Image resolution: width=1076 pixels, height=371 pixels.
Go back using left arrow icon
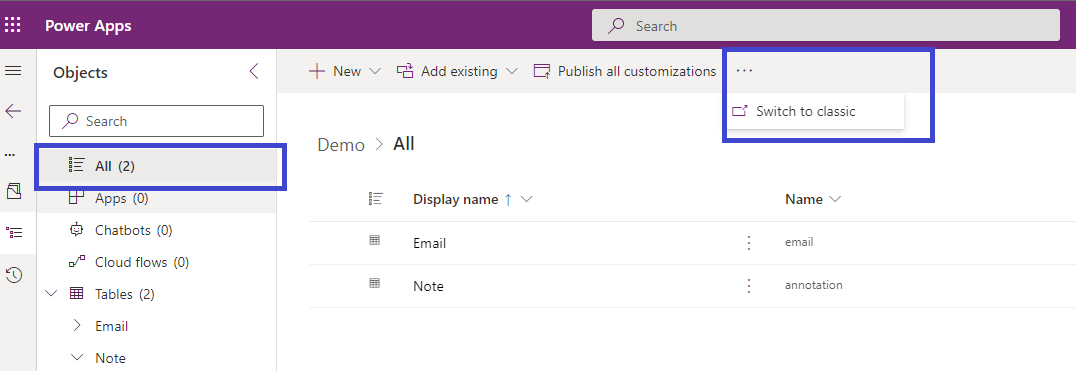(x=13, y=111)
